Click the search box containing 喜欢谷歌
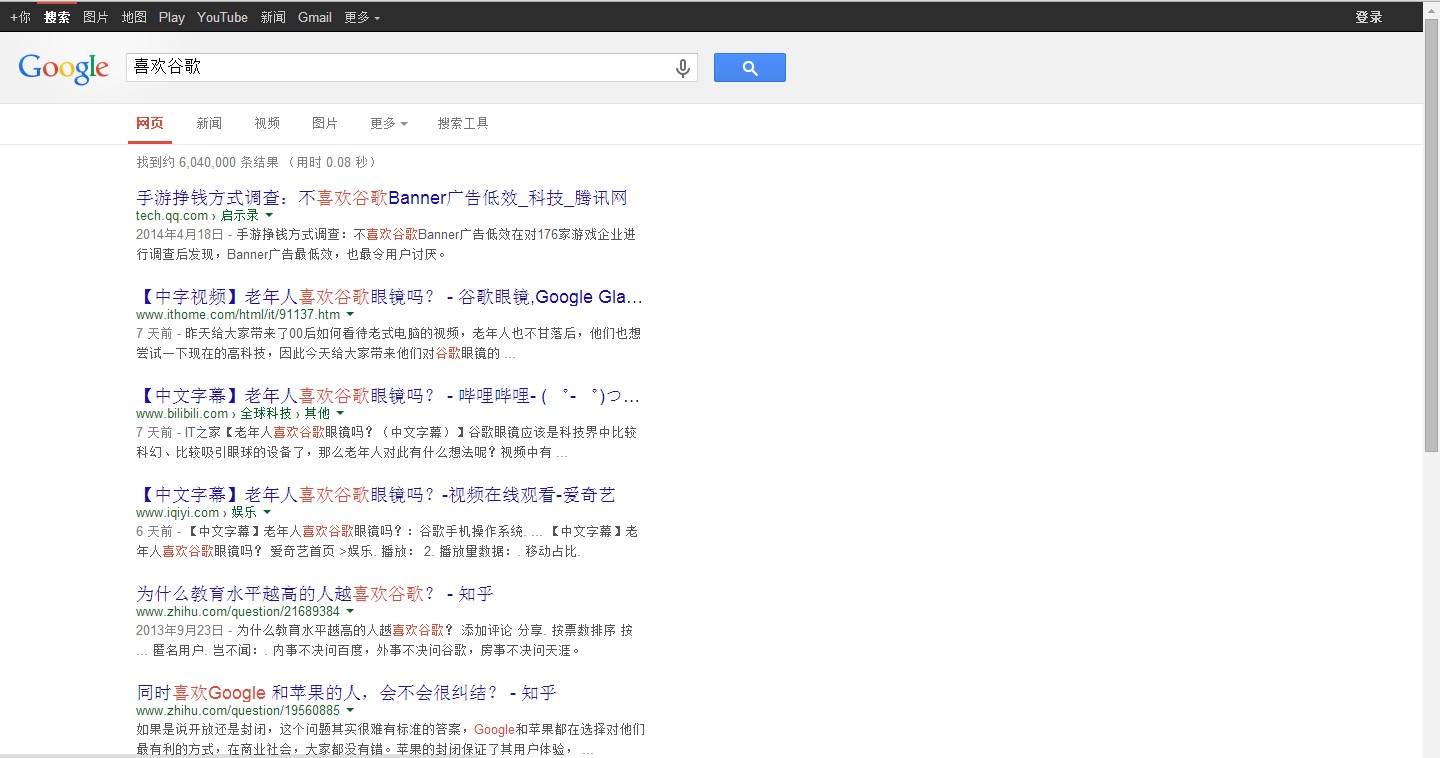 400,67
